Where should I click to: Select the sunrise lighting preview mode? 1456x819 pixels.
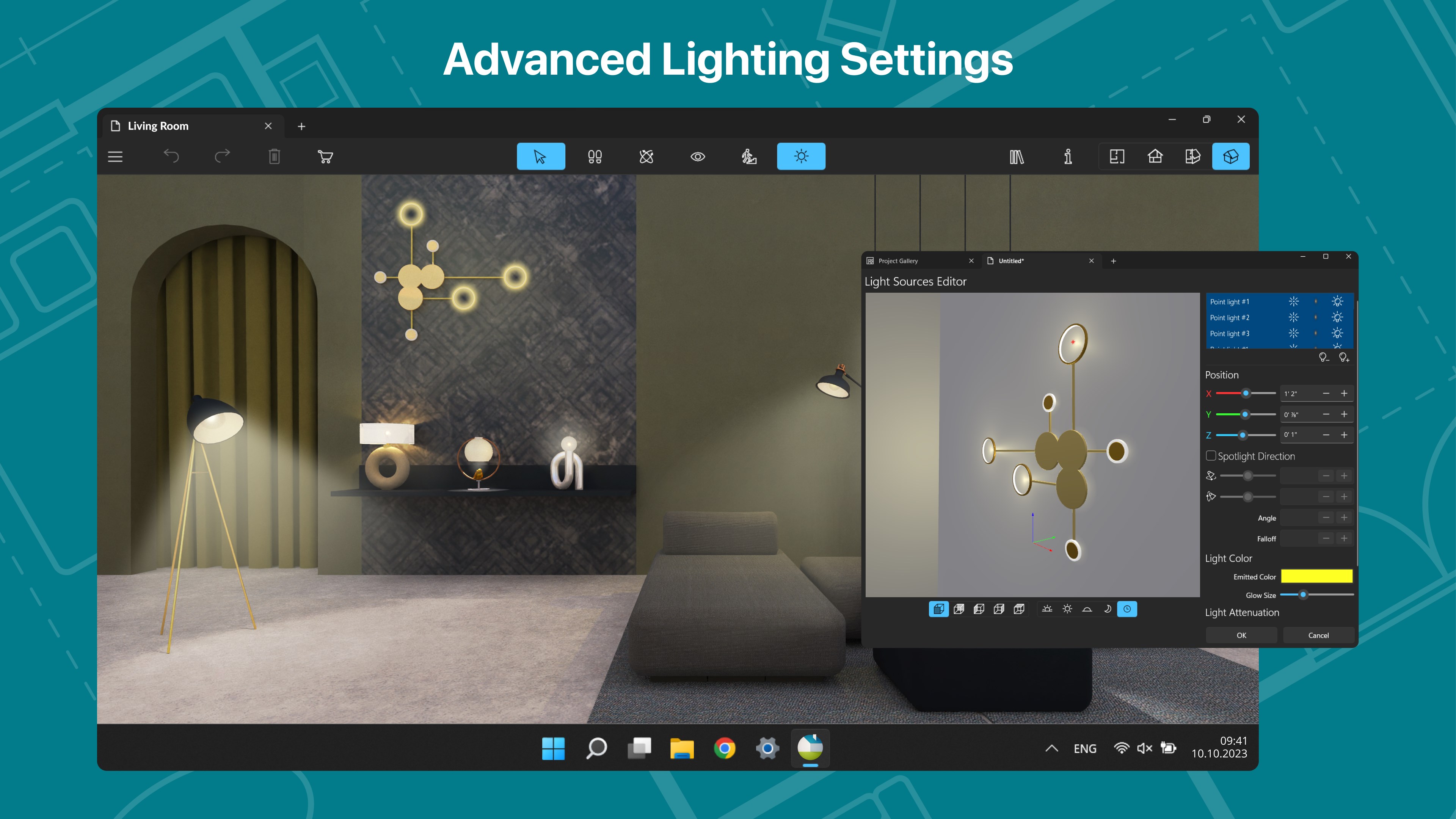1047,609
